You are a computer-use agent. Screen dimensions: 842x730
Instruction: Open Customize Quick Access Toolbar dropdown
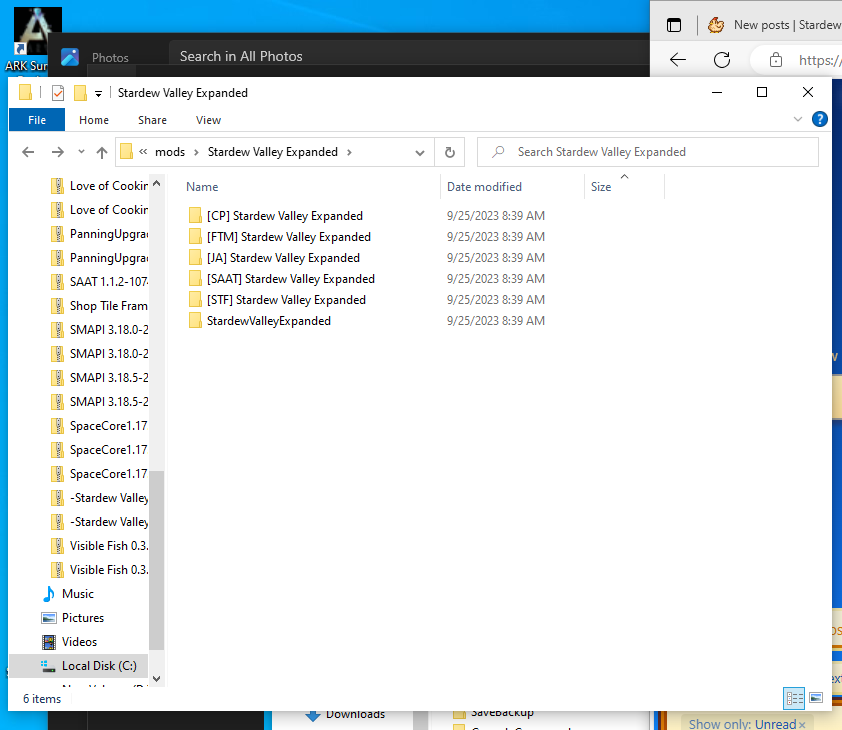click(x=98, y=93)
